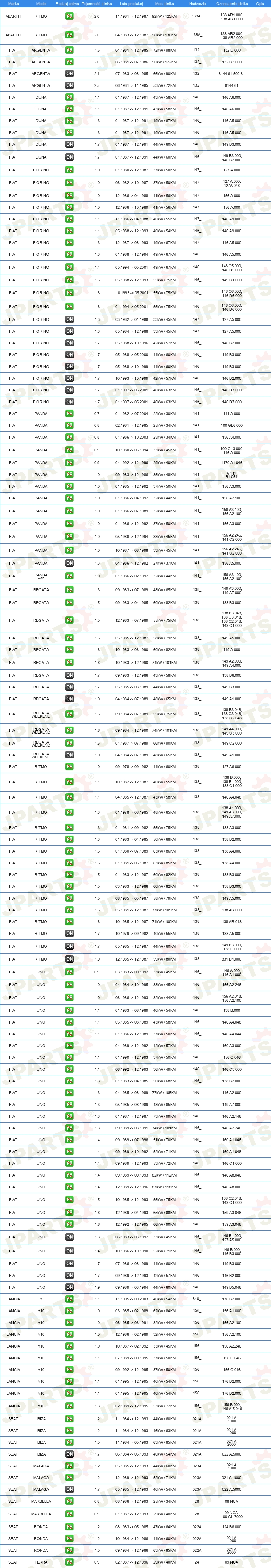Viewport: 271px width, 1568px height.
Task: Select the TERRA model cell
Action: tap(41, 1562)
